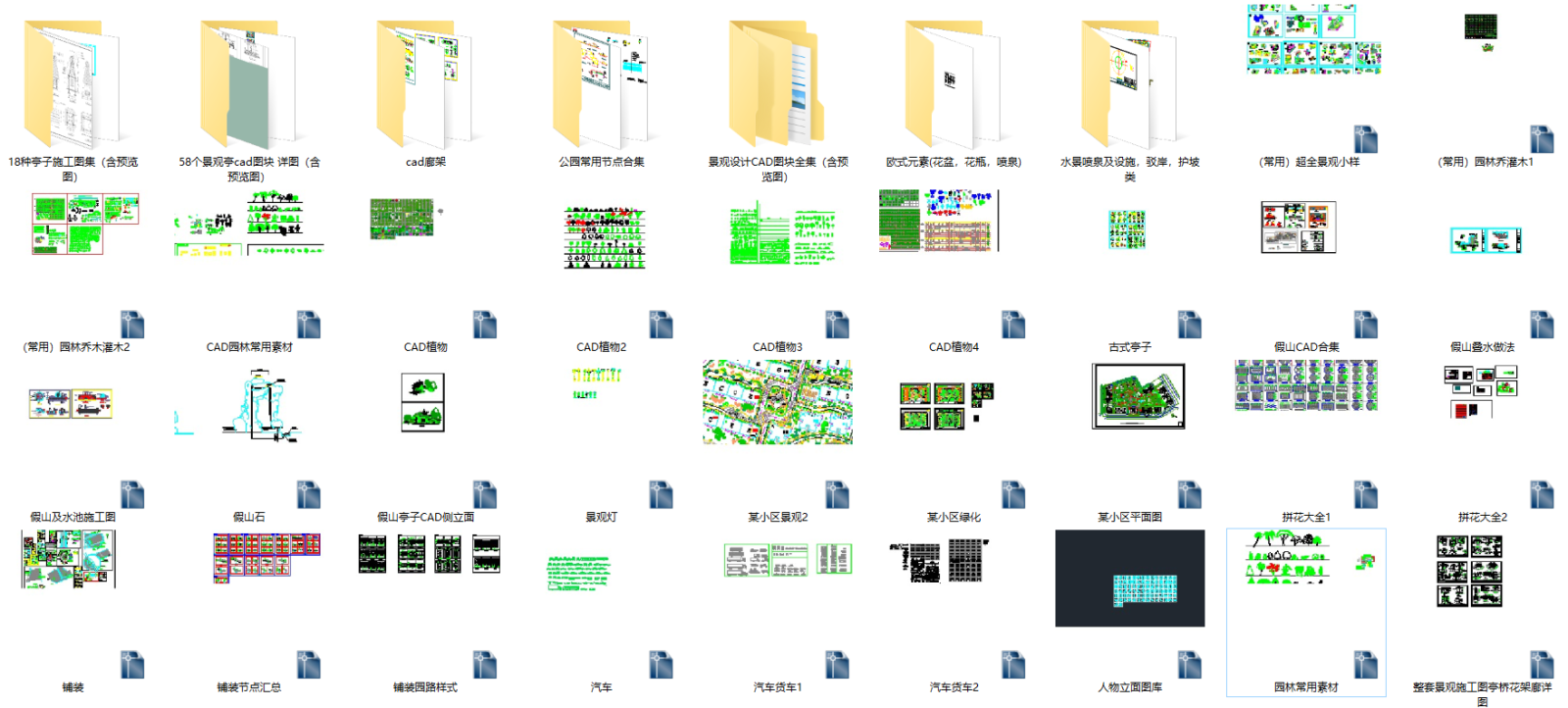Screen dimensions: 1568x708
Task: Open the 景观设计CAD图块全集 folder
Action: click(778, 85)
